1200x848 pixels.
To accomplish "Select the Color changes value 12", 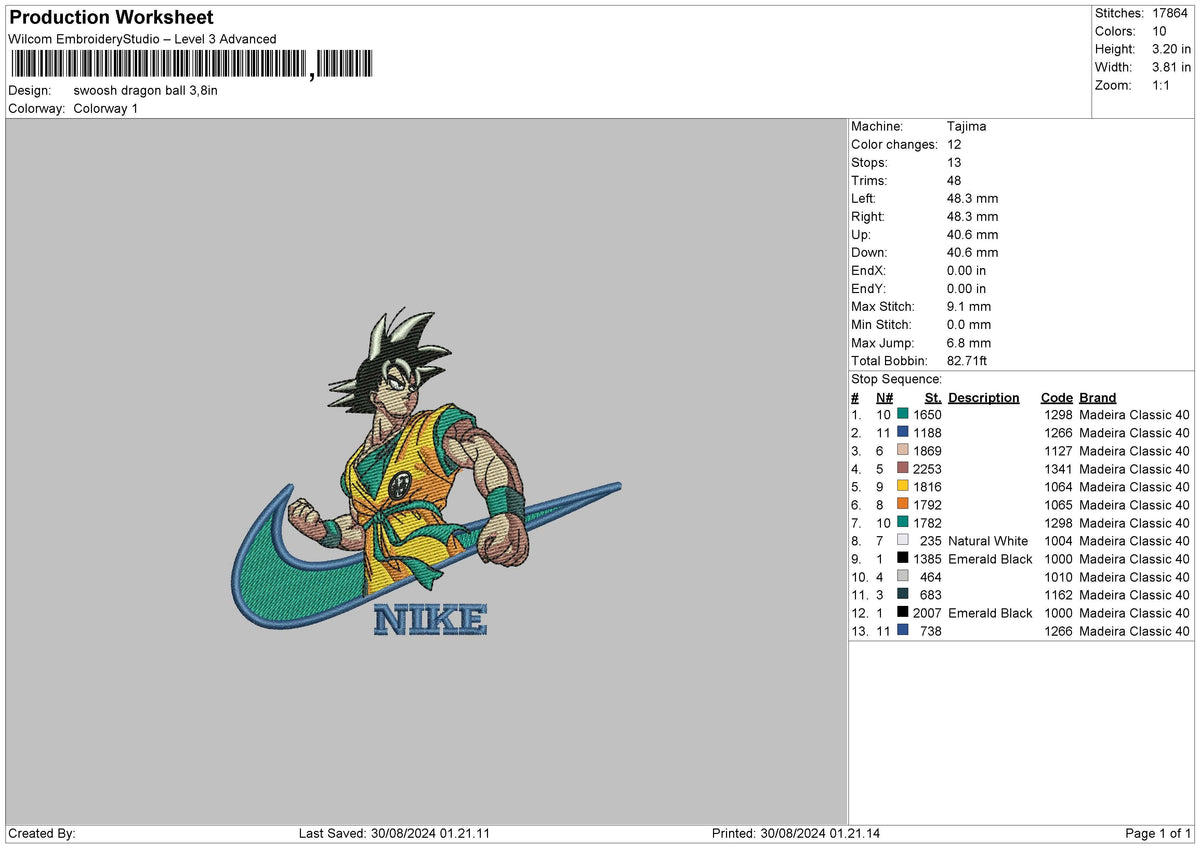I will (x=954, y=144).
